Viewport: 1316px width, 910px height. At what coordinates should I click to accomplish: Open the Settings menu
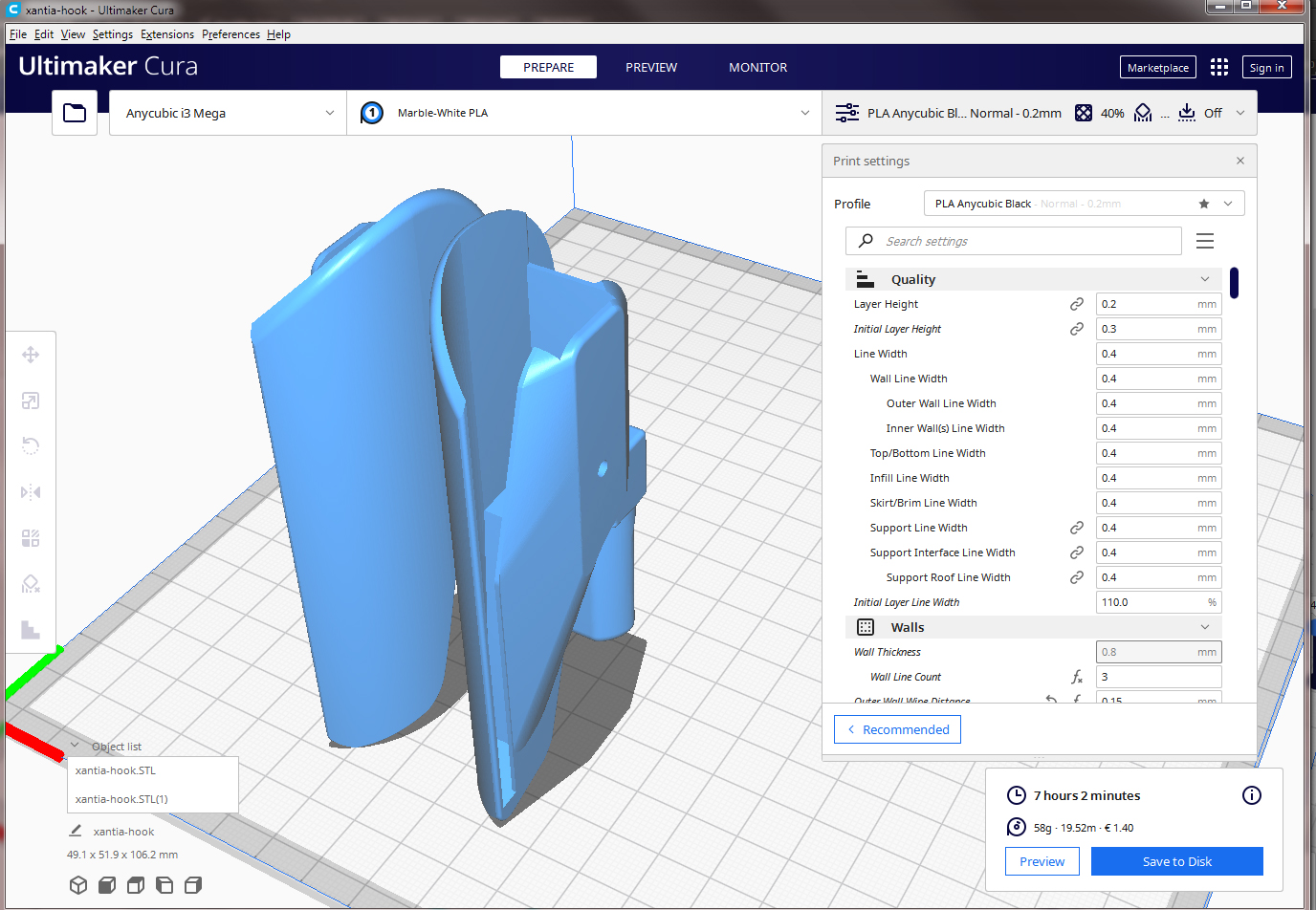113,34
